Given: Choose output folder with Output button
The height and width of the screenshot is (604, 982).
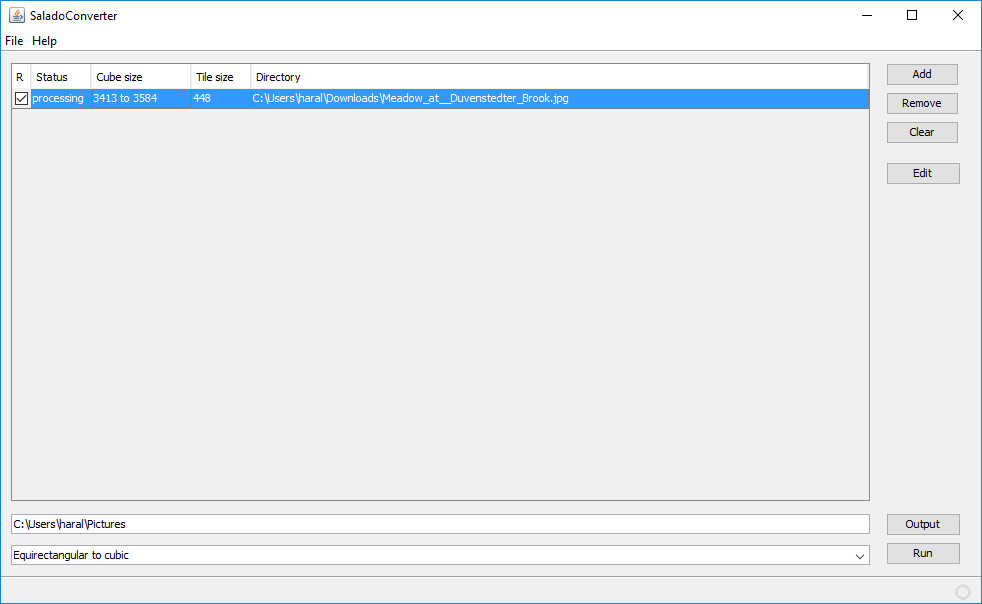Looking at the screenshot, I should click(x=922, y=524).
